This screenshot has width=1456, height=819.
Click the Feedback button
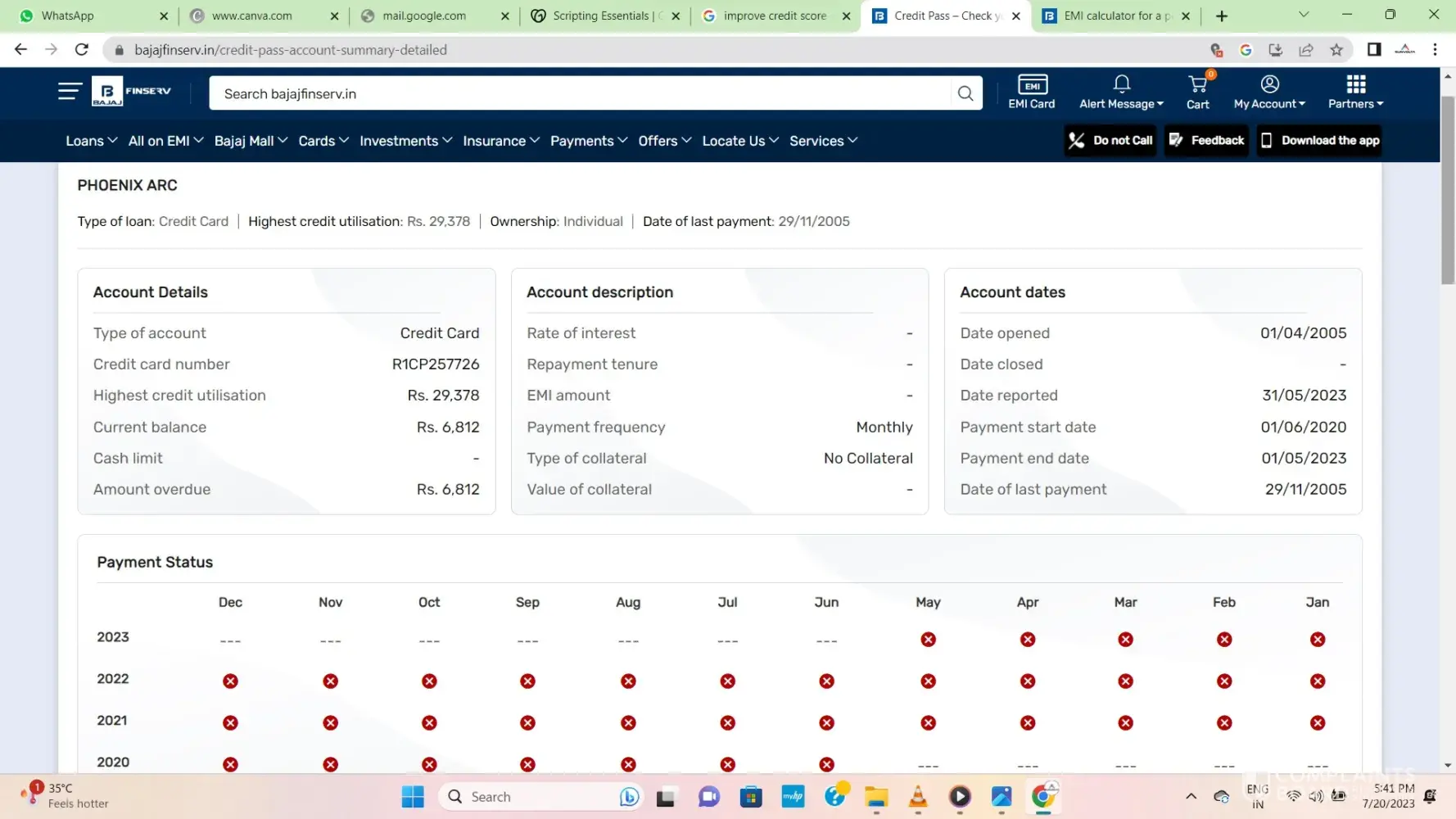(1206, 141)
